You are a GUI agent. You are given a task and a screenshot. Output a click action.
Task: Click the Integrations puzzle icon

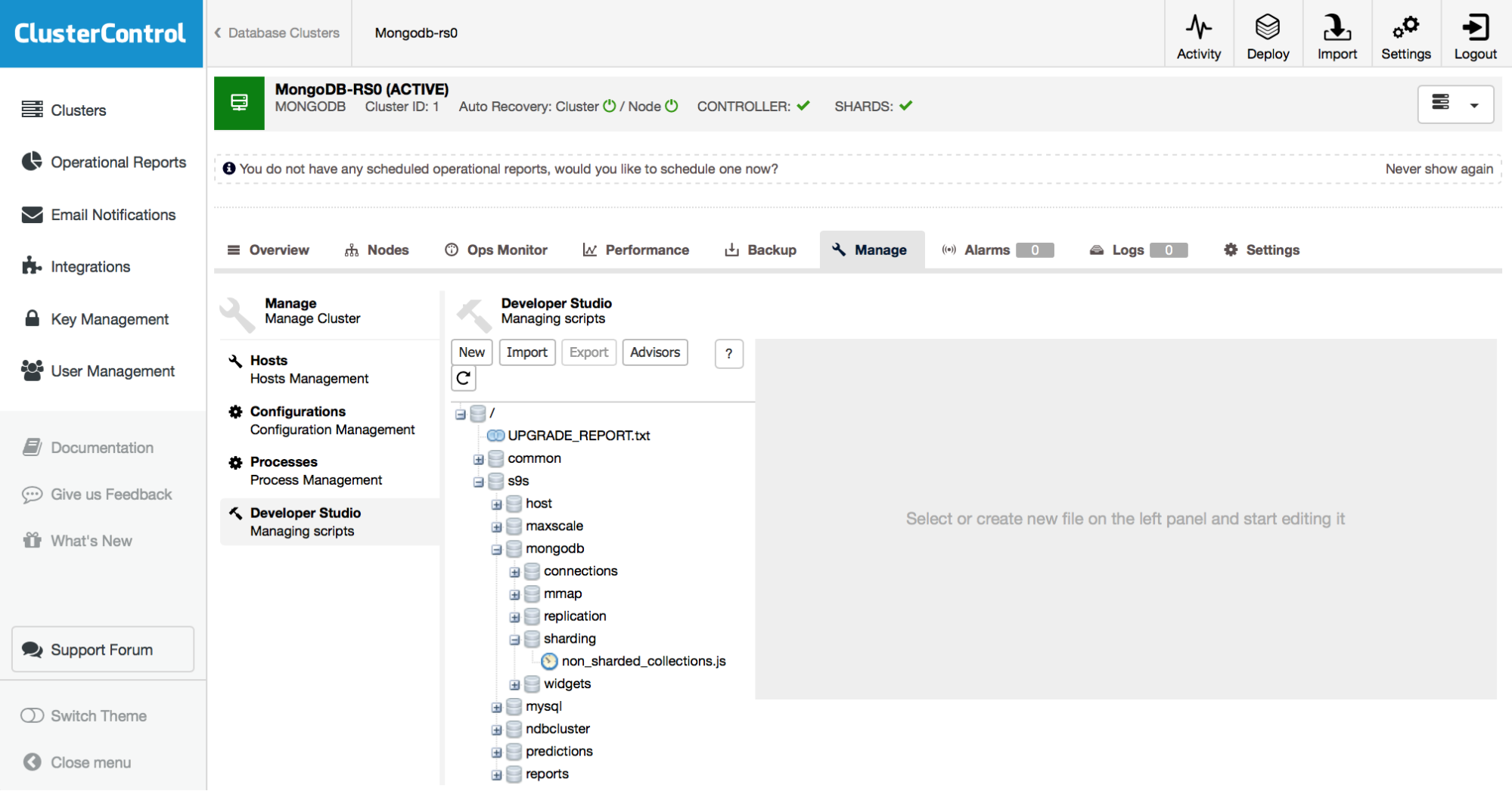coord(32,266)
